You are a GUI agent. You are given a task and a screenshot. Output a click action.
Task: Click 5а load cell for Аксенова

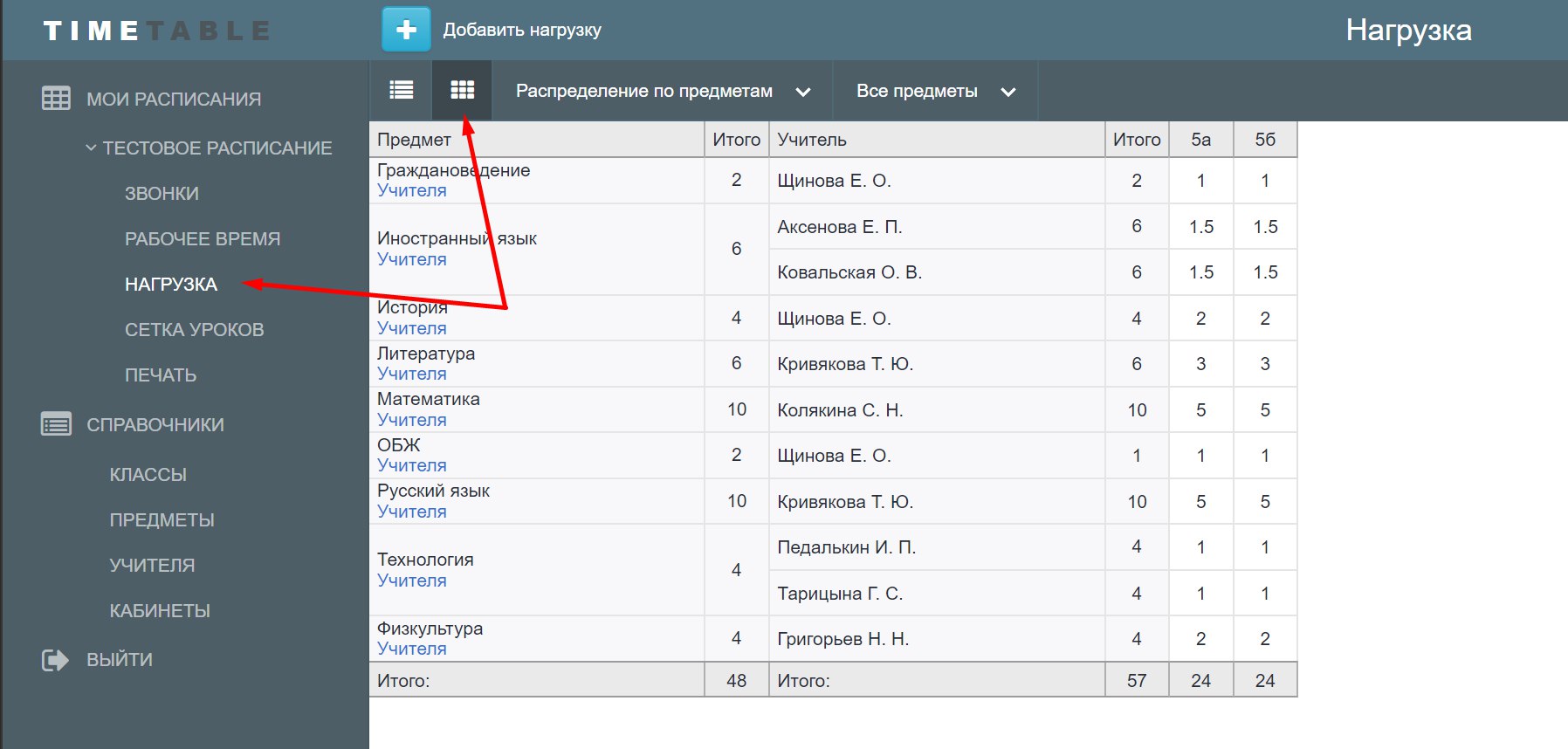[1201, 227]
